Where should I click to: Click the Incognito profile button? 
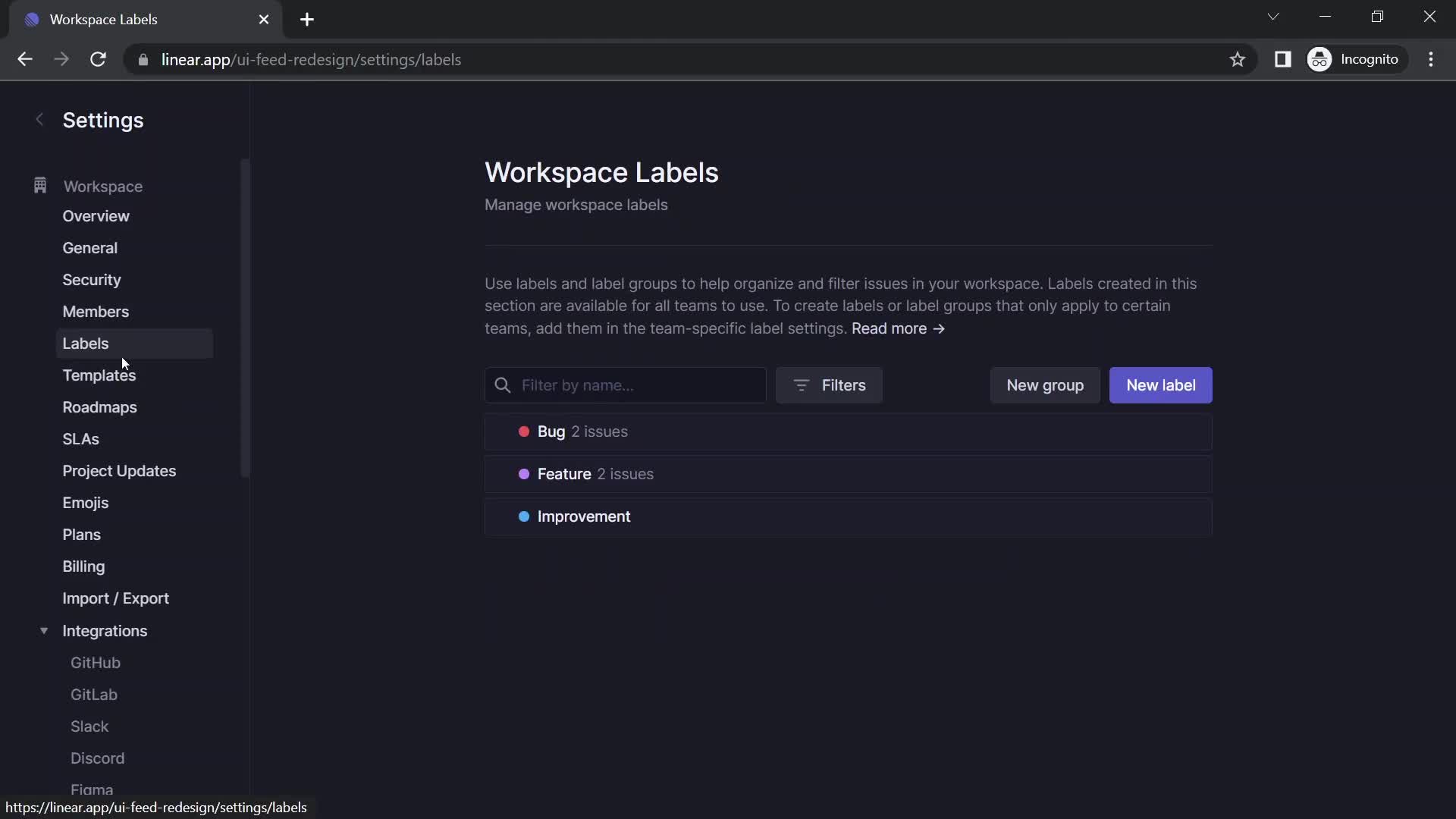coord(1356,59)
